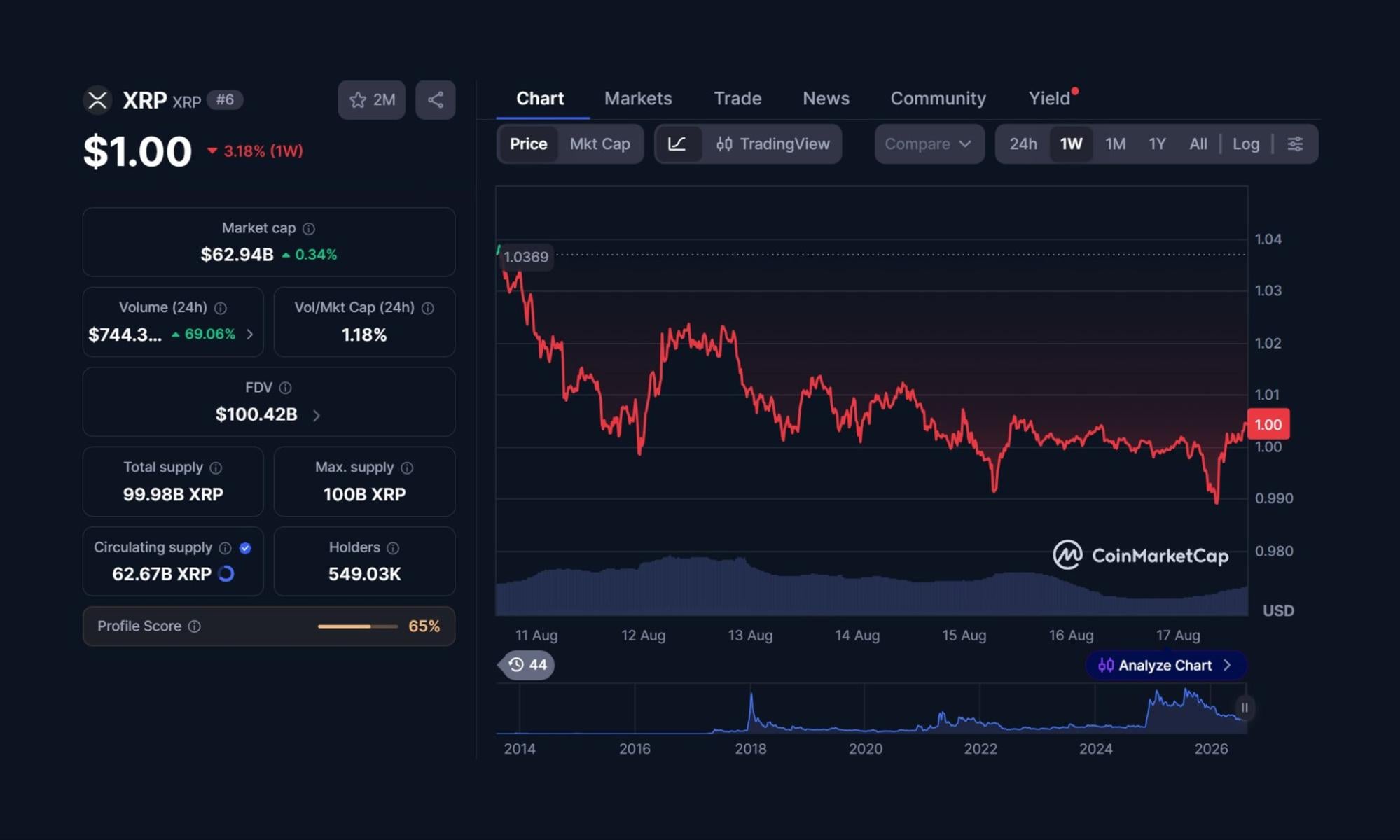Image resolution: width=1400 pixels, height=840 pixels.
Task: Open the Trade tab
Action: pos(737,99)
